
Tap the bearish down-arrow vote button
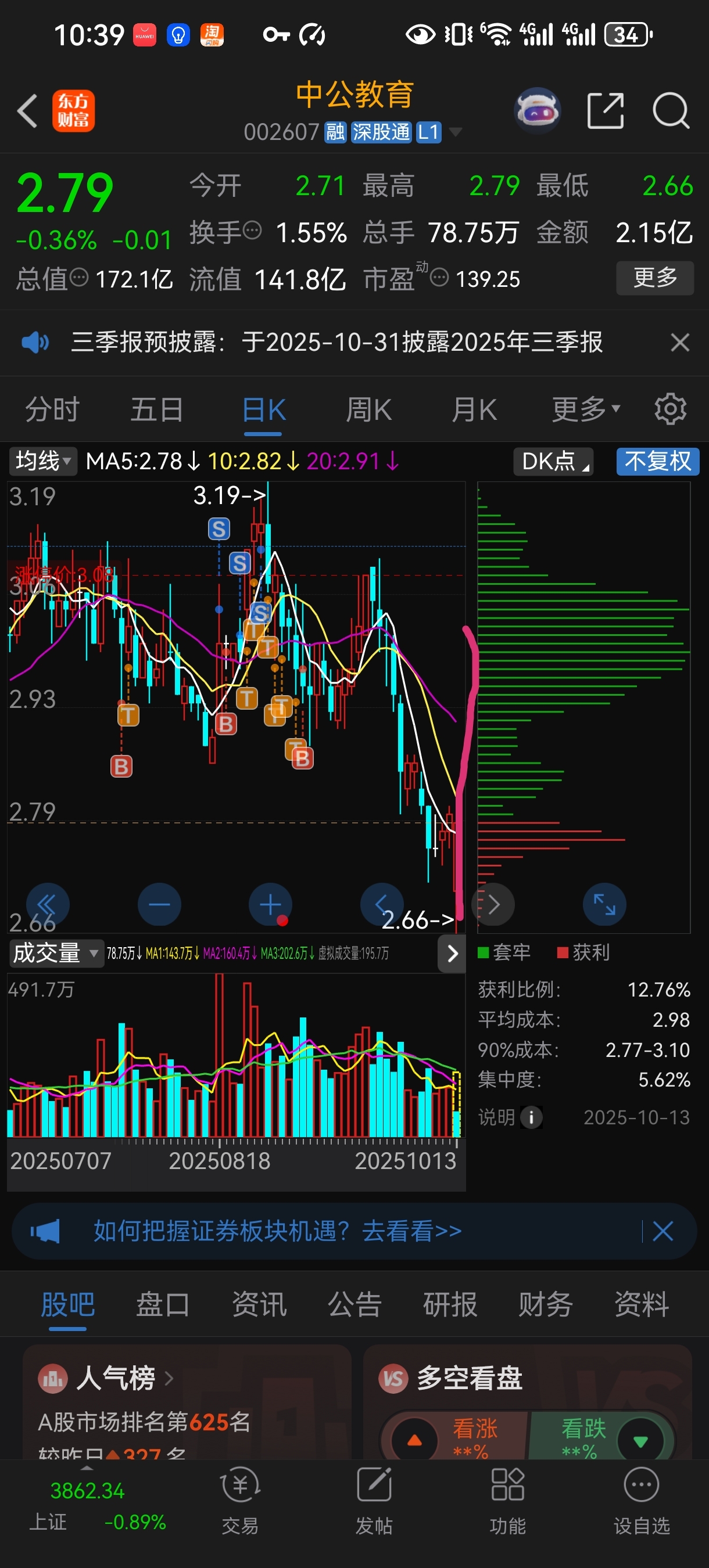pos(640,1440)
